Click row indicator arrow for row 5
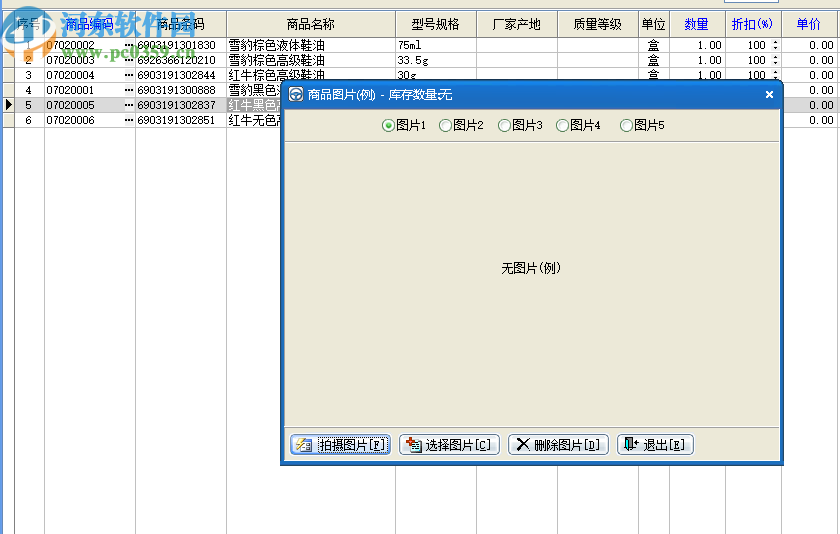The image size is (840, 534). [x=9, y=104]
